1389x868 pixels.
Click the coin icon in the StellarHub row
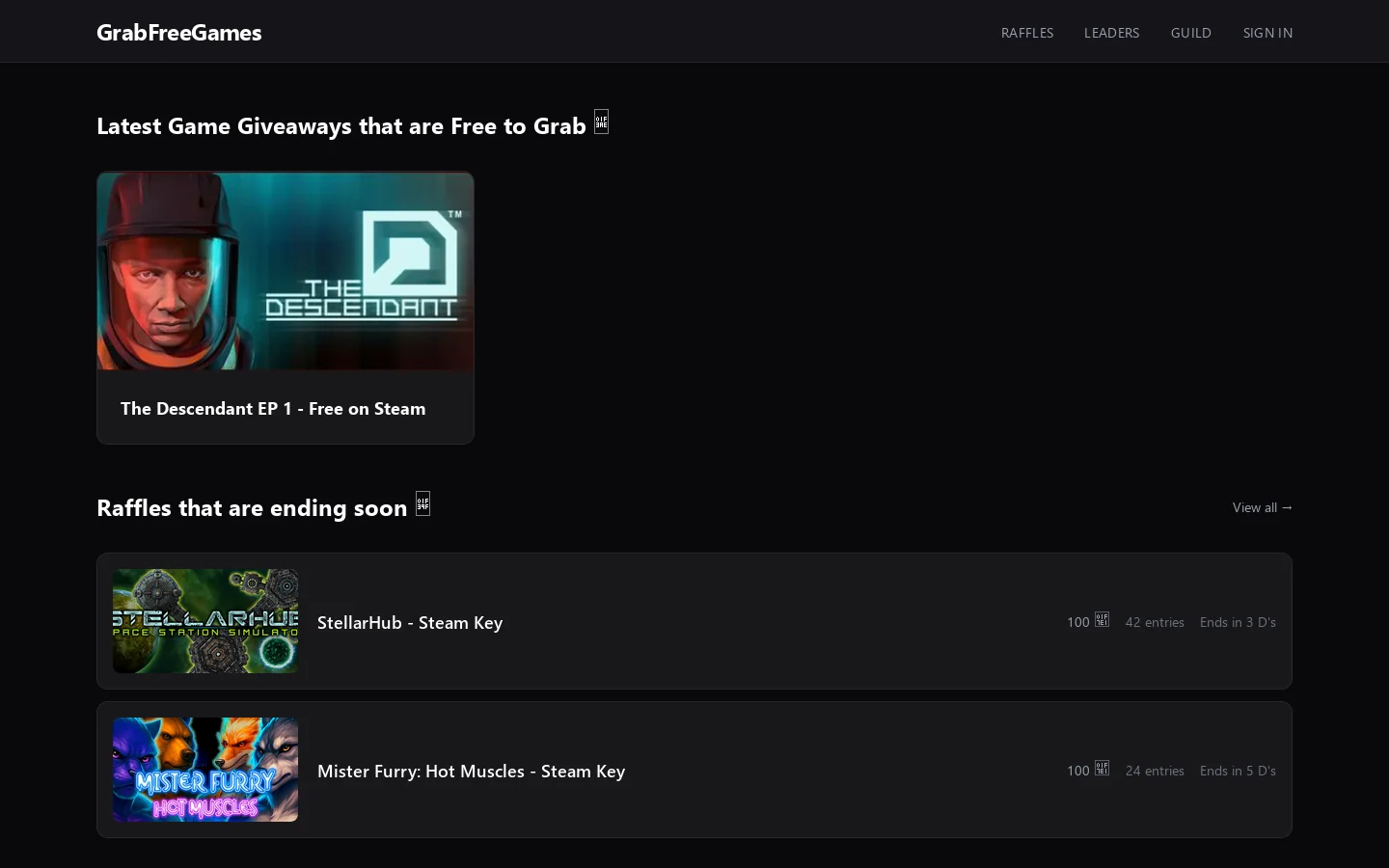(x=1102, y=620)
